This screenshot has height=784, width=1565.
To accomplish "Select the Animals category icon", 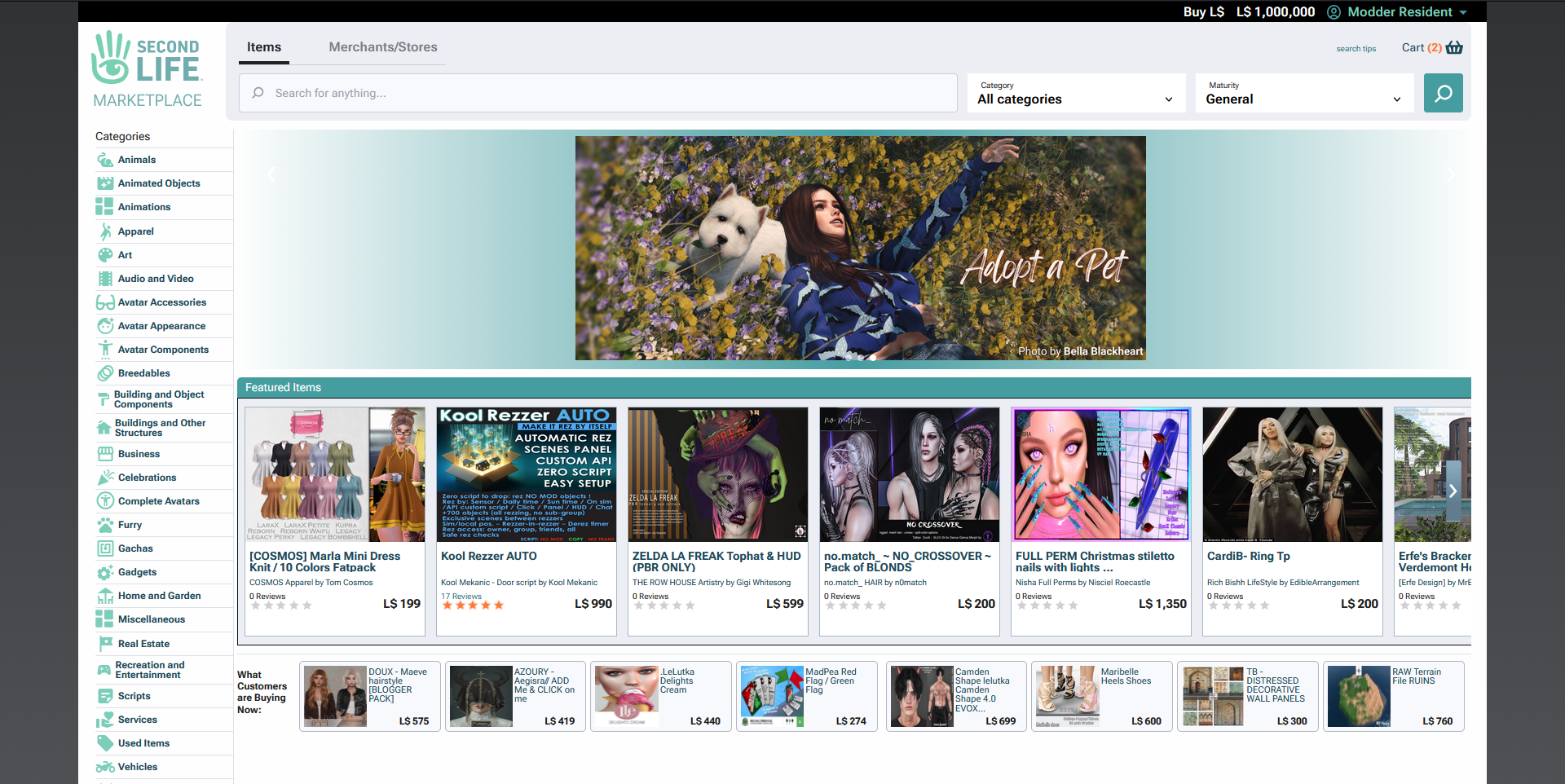I will 106,159.
